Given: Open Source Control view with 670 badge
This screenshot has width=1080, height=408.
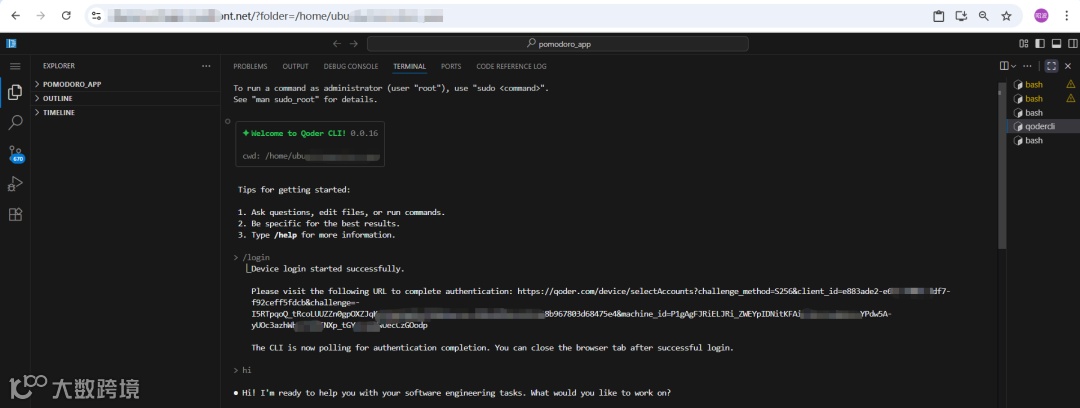Looking at the screenshot, I should (15, 154).
